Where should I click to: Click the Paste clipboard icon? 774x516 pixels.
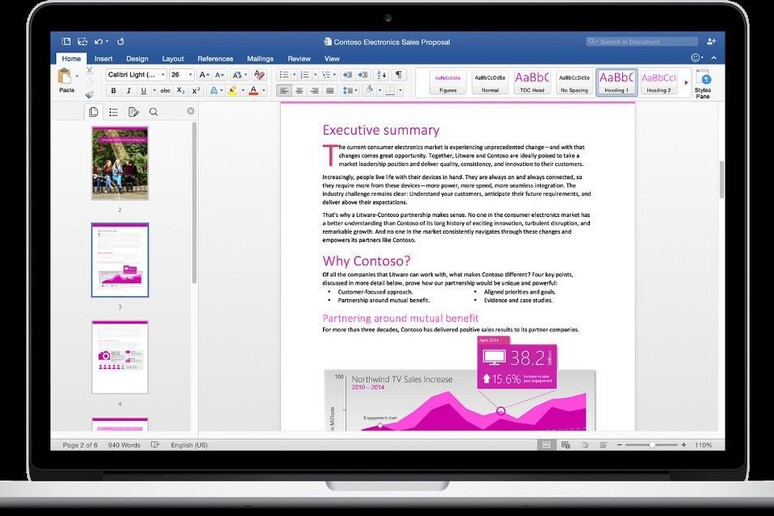pyautogui.click(x=65, y=77)
